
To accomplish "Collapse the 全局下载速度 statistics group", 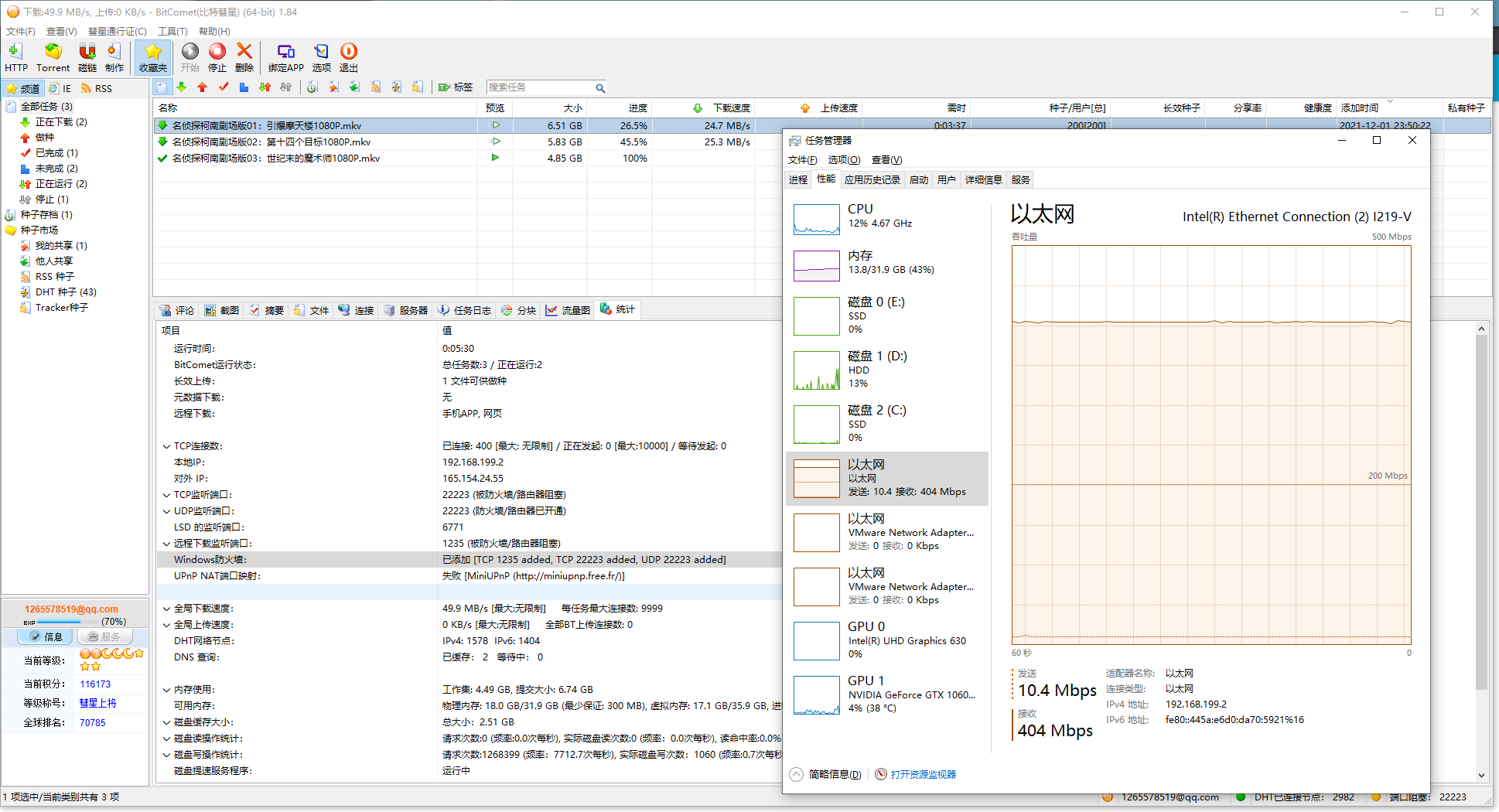I will click(166, 609).
